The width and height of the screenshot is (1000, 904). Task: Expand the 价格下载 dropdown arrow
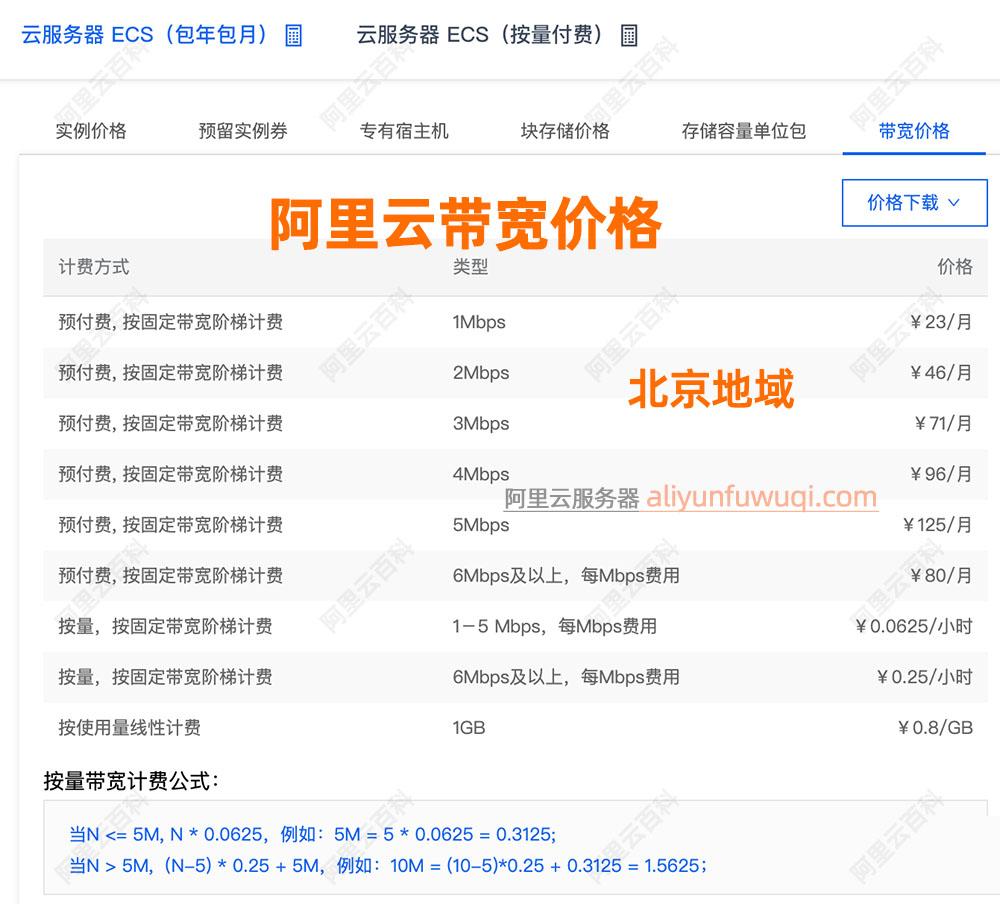954,203
